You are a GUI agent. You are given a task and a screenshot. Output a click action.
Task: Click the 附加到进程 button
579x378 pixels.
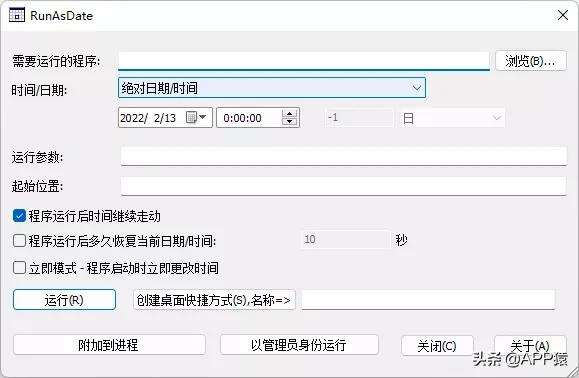[x=109, y=345]
